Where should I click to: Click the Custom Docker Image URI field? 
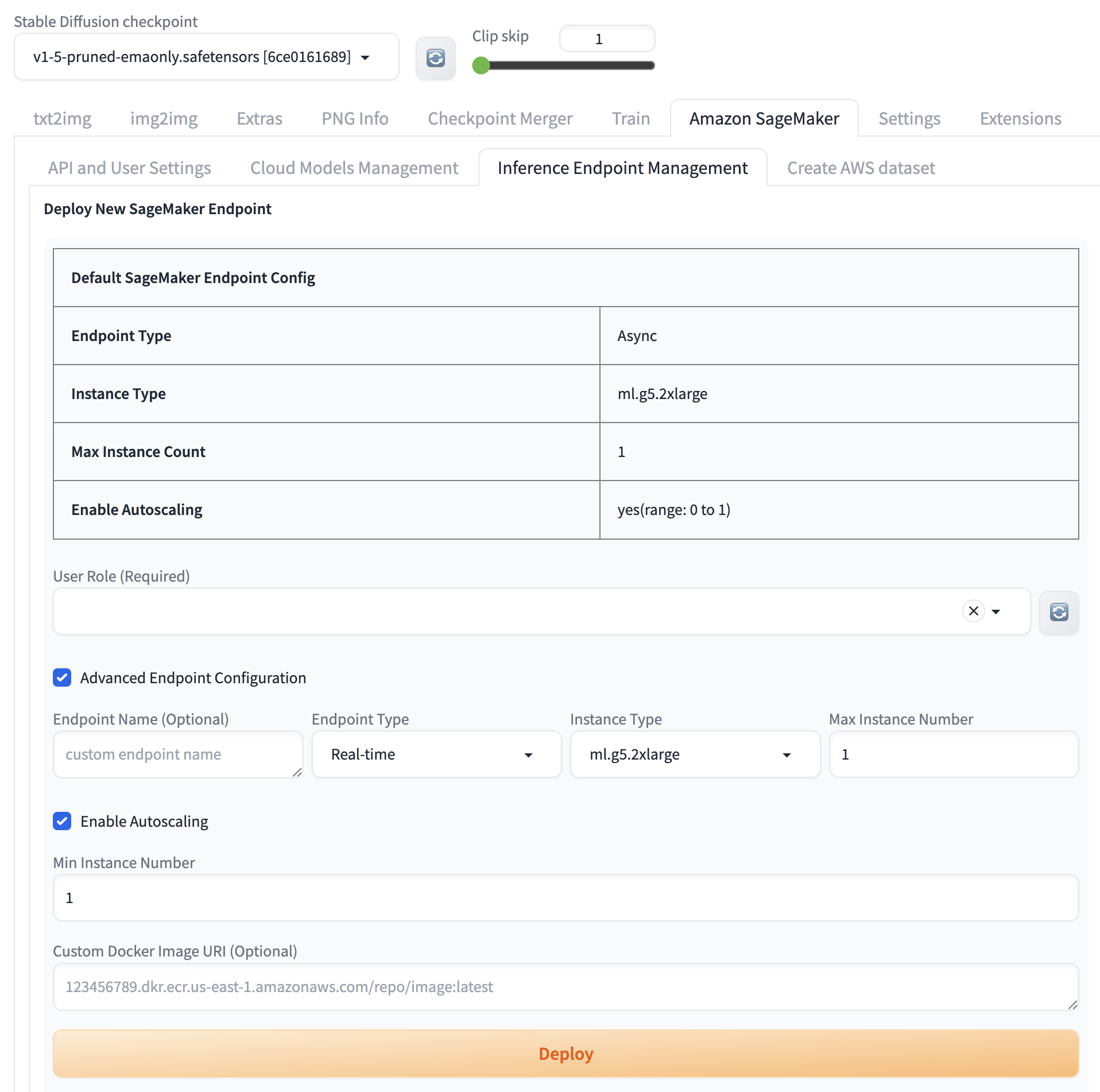tap(565, 986)
